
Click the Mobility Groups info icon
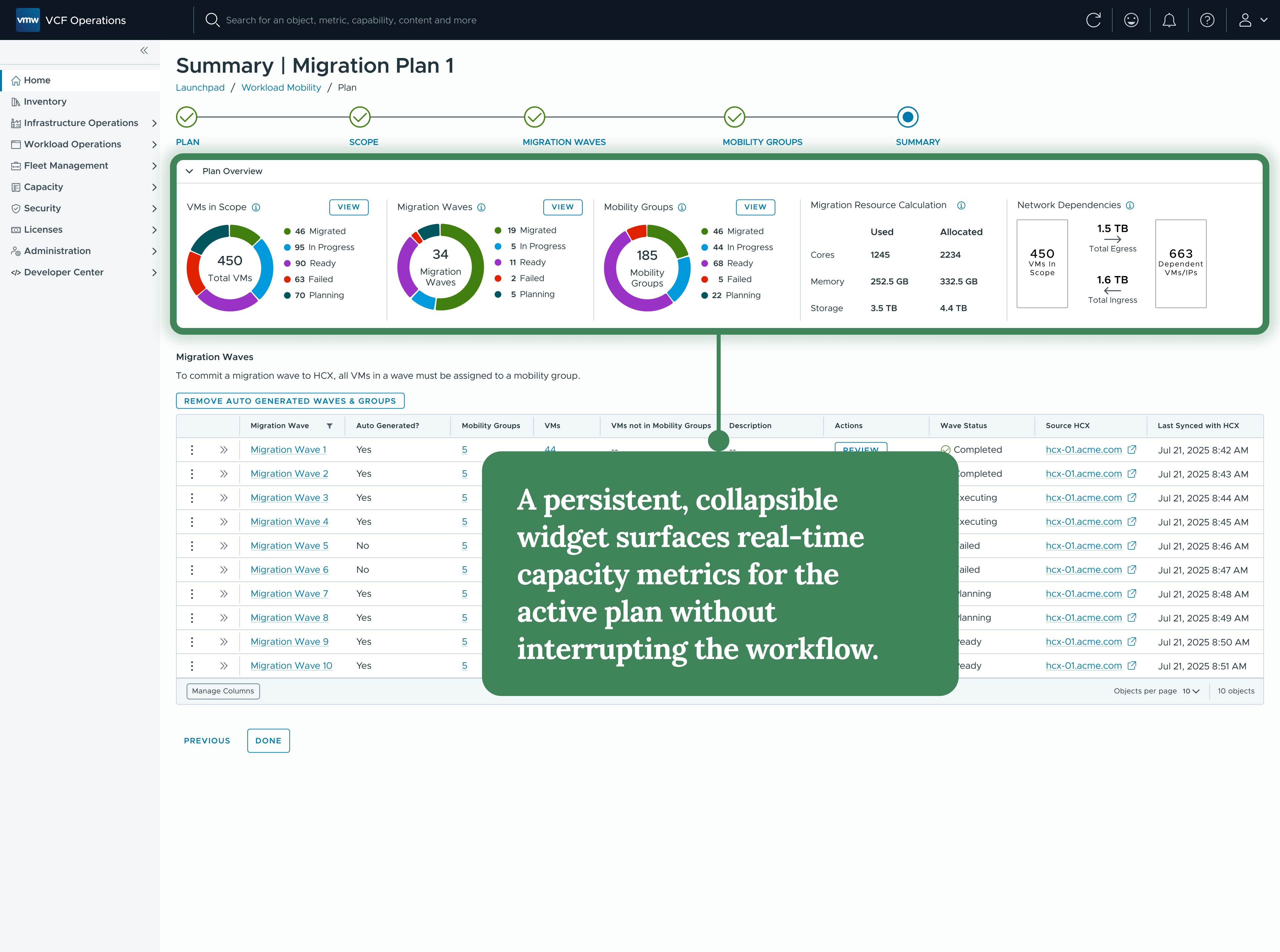pos(682,207)
